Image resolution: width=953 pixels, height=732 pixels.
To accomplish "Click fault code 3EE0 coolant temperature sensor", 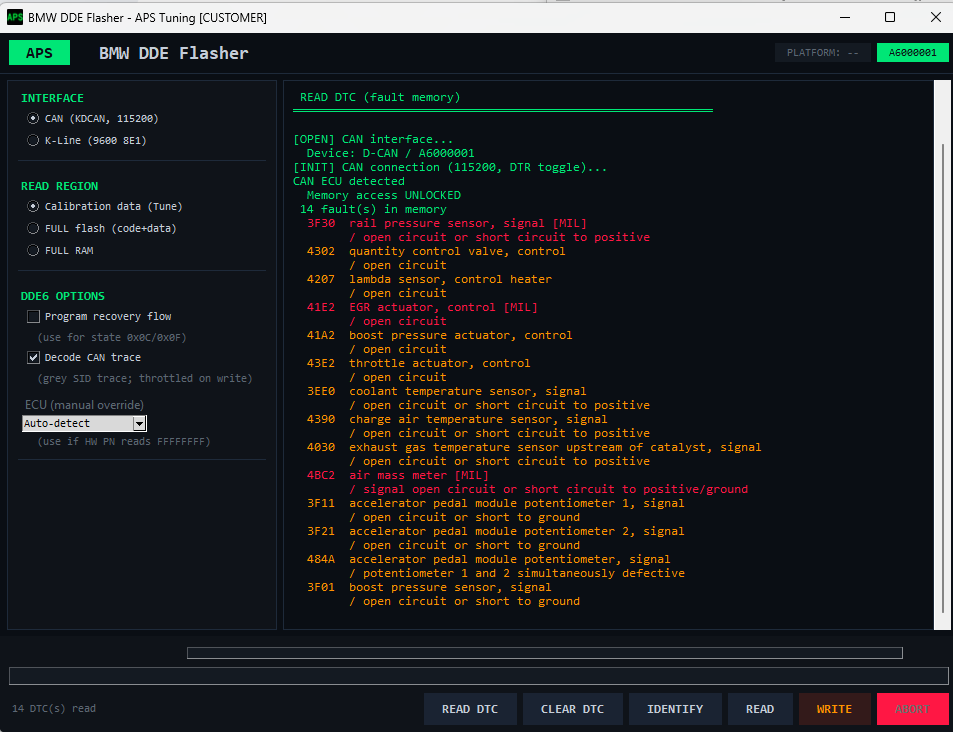I will click(447, 391).
